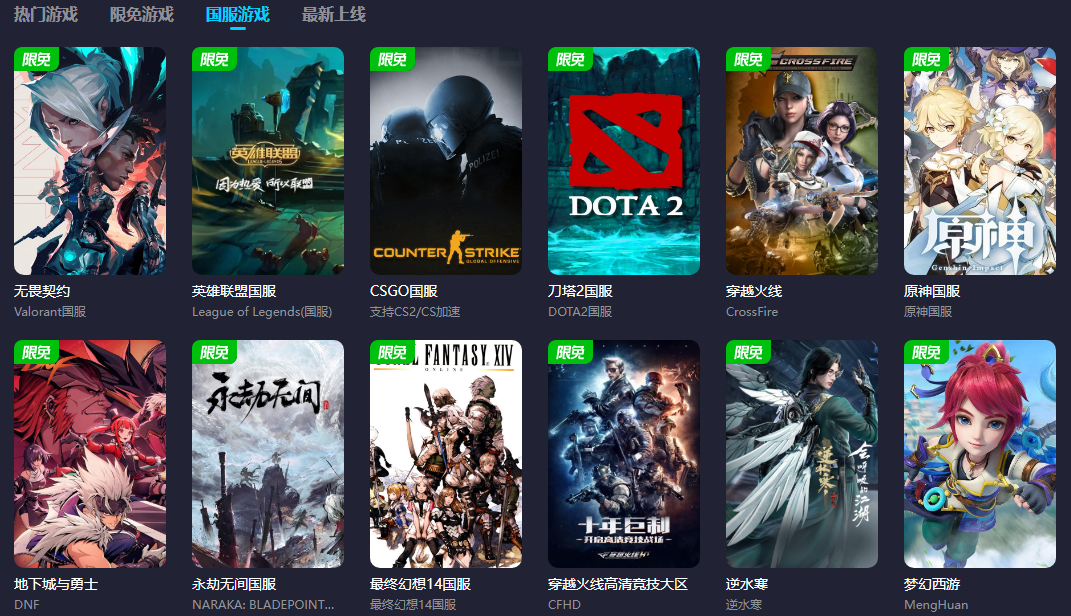1071x616 pixels.
Task: Click the DOTA 2 red logo cover
Action: point(624,161)
